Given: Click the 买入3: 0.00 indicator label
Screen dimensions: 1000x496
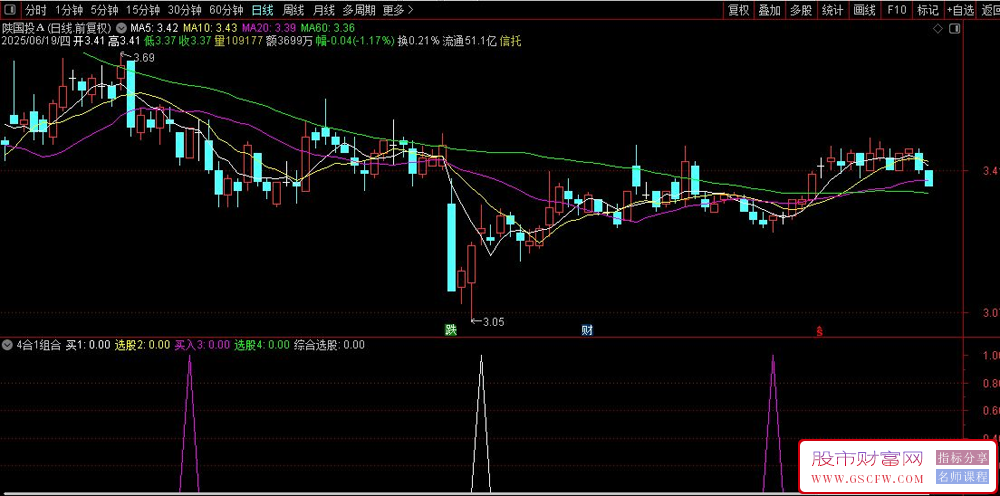Looking at the screenshot, I should pos(202,345).
